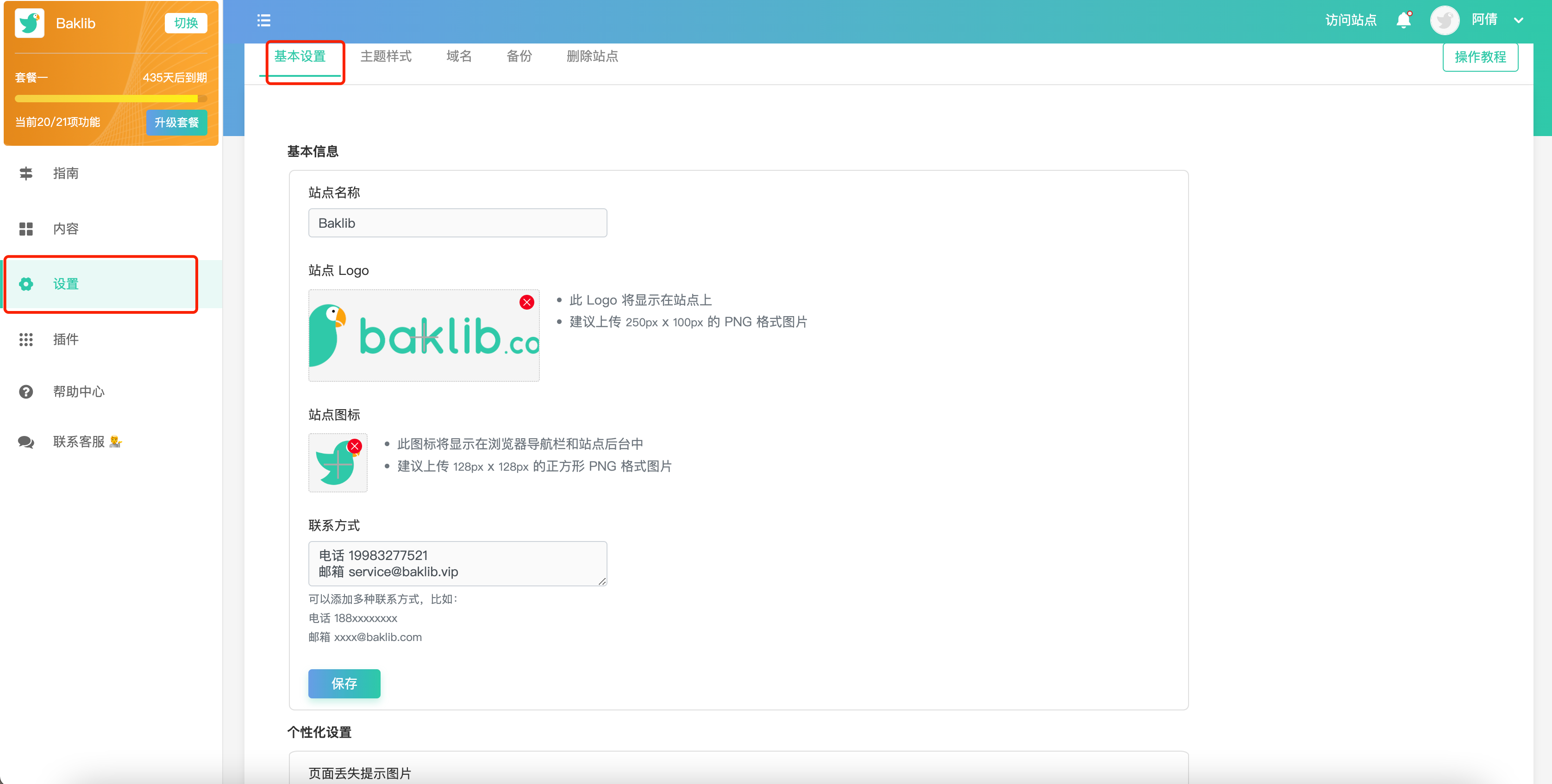1552x784 pixels.
Task: Click the 联系客服 chat bubbles icon
Action: [26, 442]
